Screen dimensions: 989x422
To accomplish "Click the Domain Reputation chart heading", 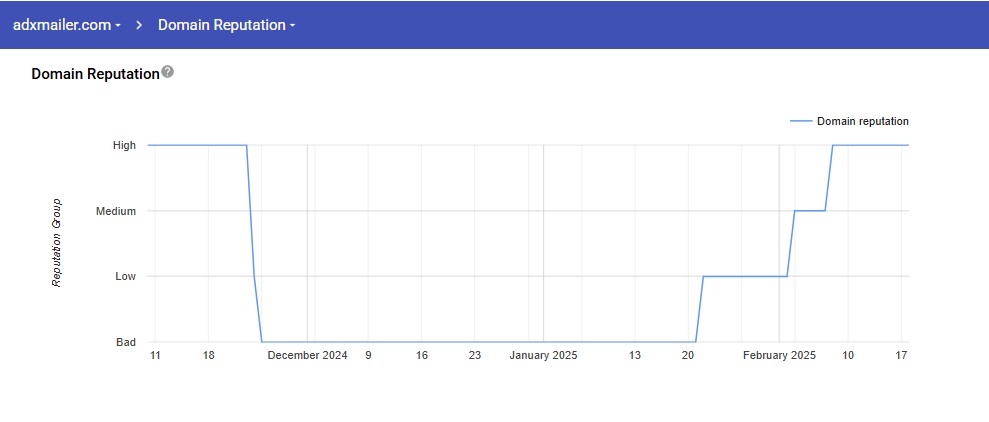I will tap(95, 74).
